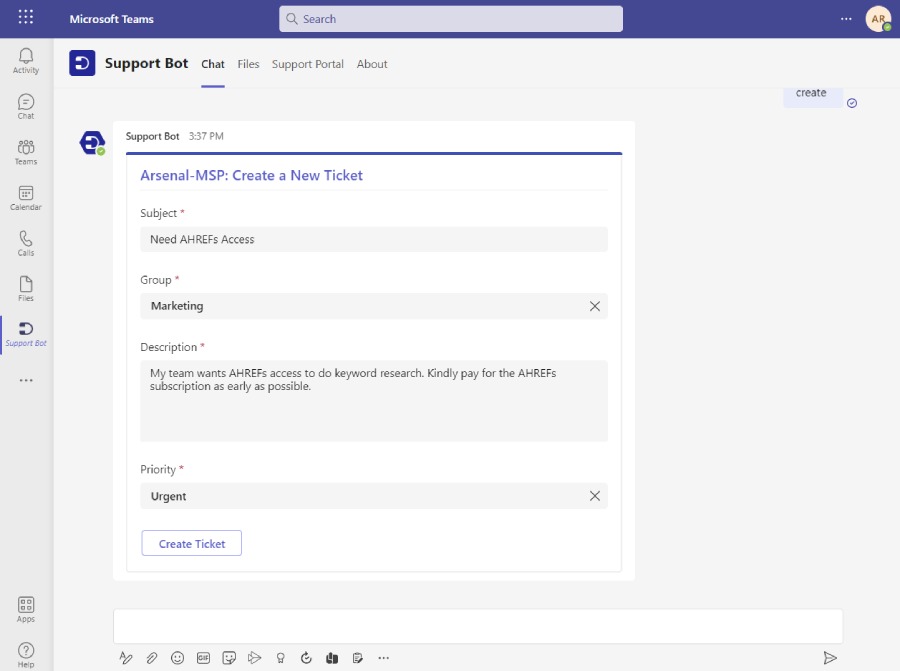Open the Support Portal tab
This screenshot has height=671, width=900.
click(x=307, y=64)
